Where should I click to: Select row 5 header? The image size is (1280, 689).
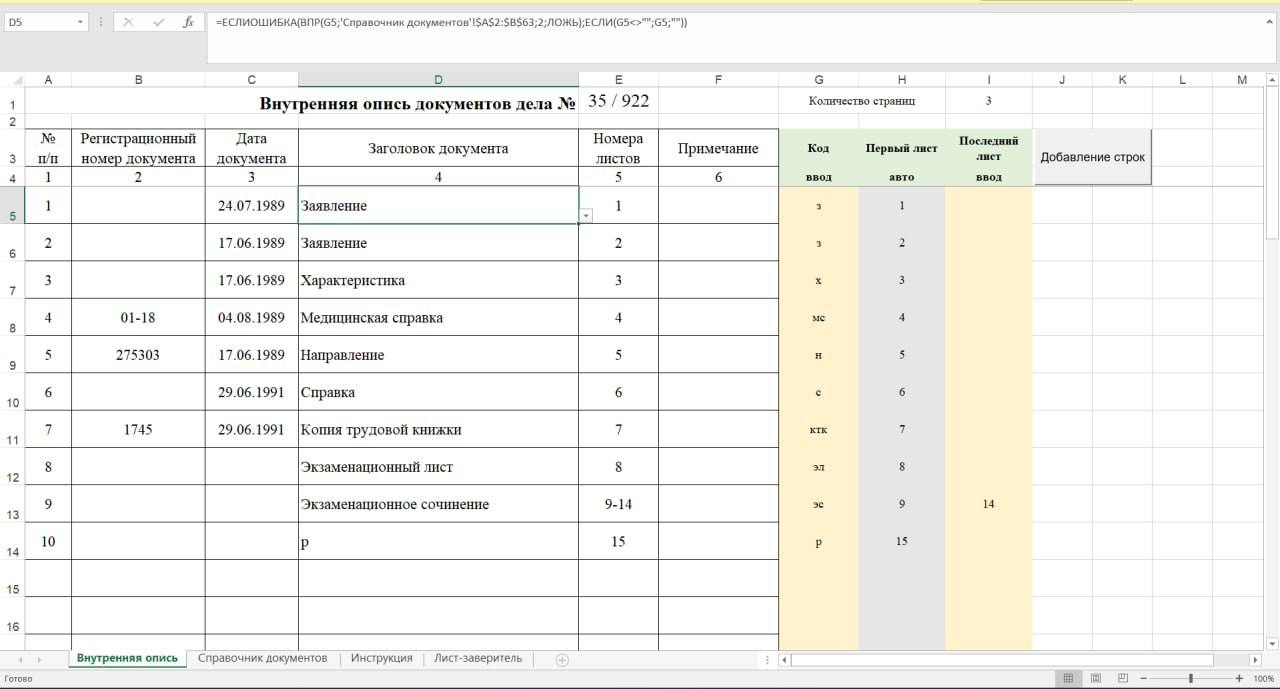[x=12, y=206]
